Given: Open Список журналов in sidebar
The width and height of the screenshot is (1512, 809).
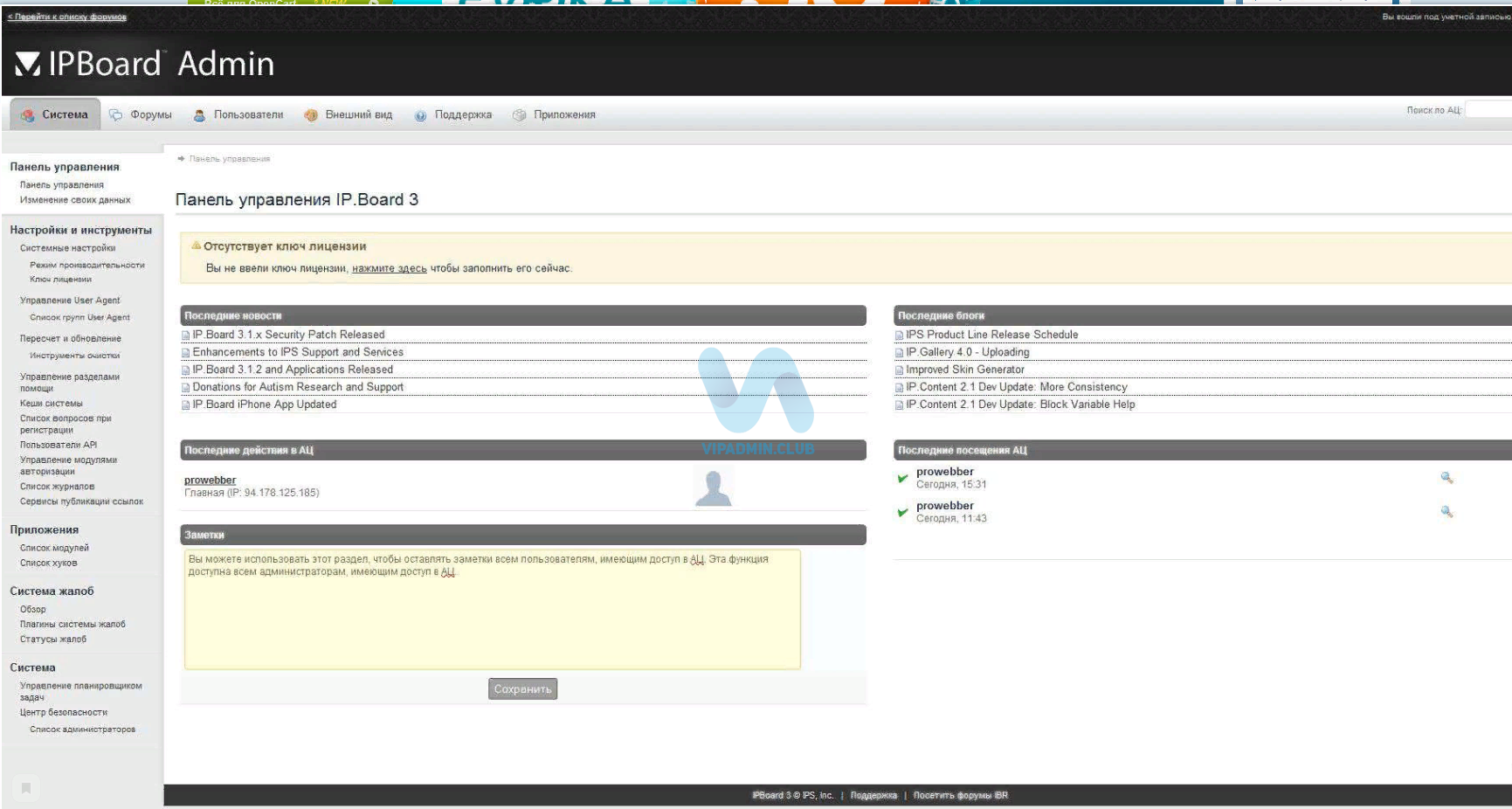Looking at the screenshot, I should click(57, 487).
